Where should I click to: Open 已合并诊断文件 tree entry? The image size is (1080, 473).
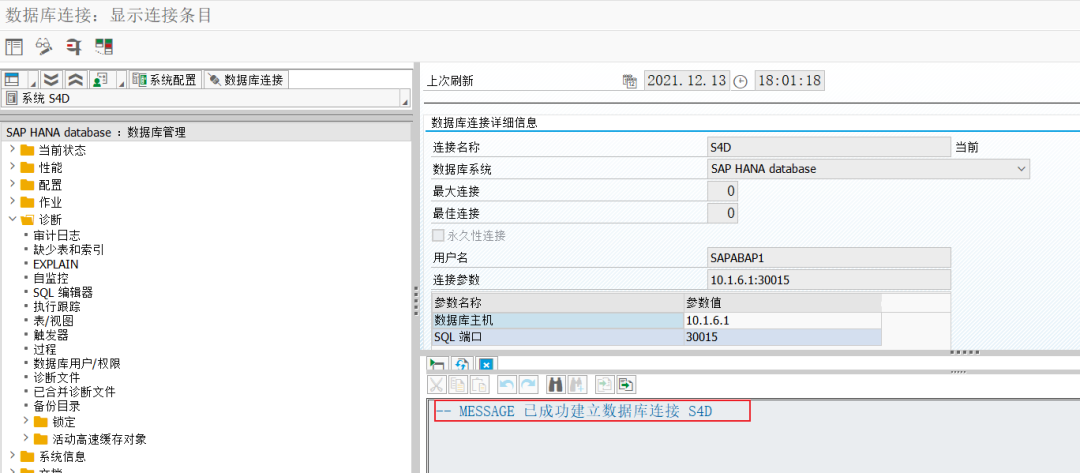tap(74, 391)
